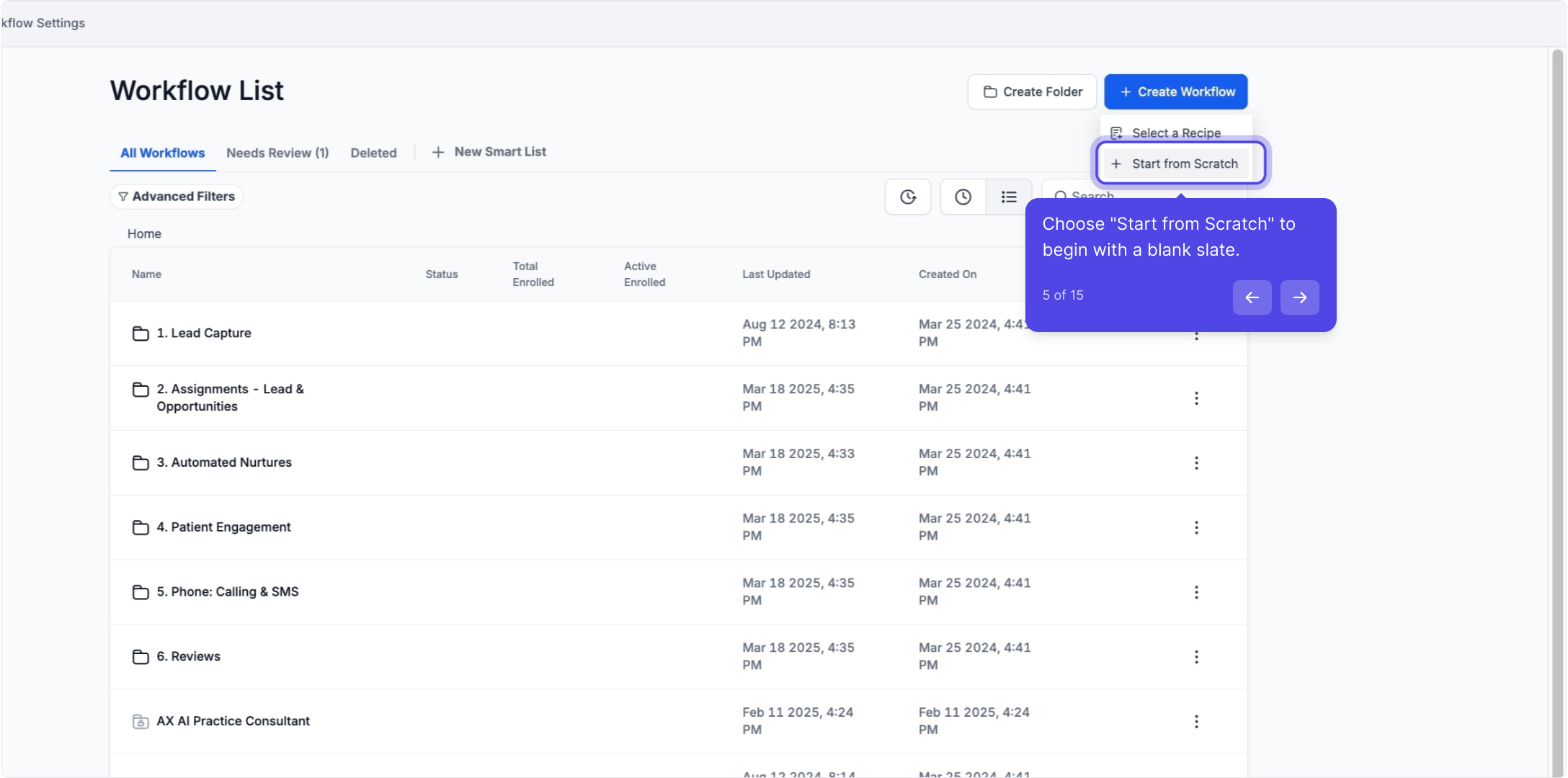Open more options for 2. Assignments row
The image size is (1568, 778).
1196,398
